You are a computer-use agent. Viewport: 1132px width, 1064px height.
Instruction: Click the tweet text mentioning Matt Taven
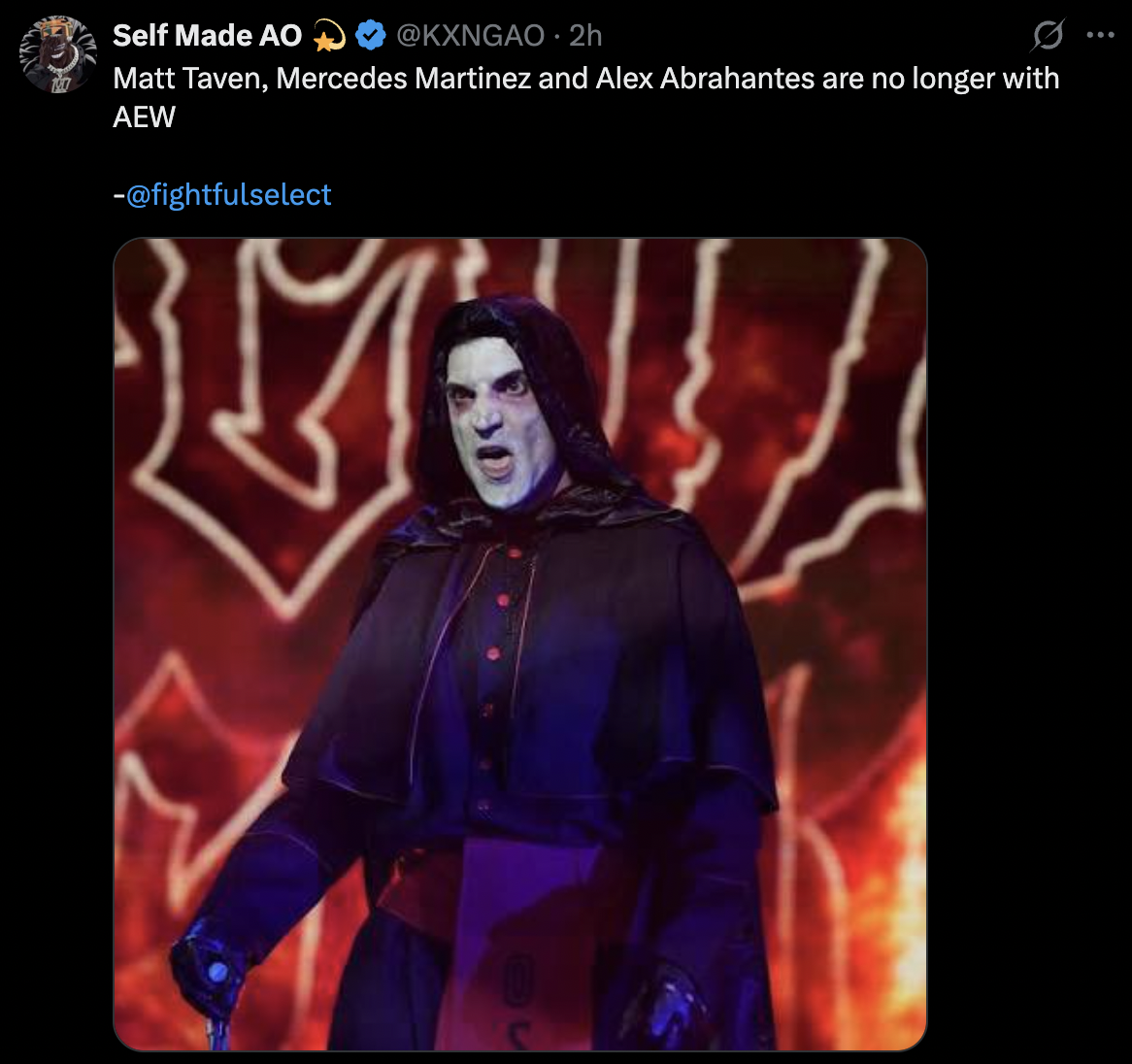pos(585,97)
